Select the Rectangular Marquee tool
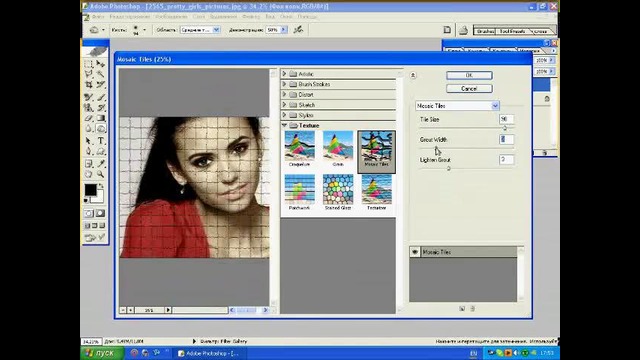The height and width of the screenshot is (360, 640). pos(89,64)
